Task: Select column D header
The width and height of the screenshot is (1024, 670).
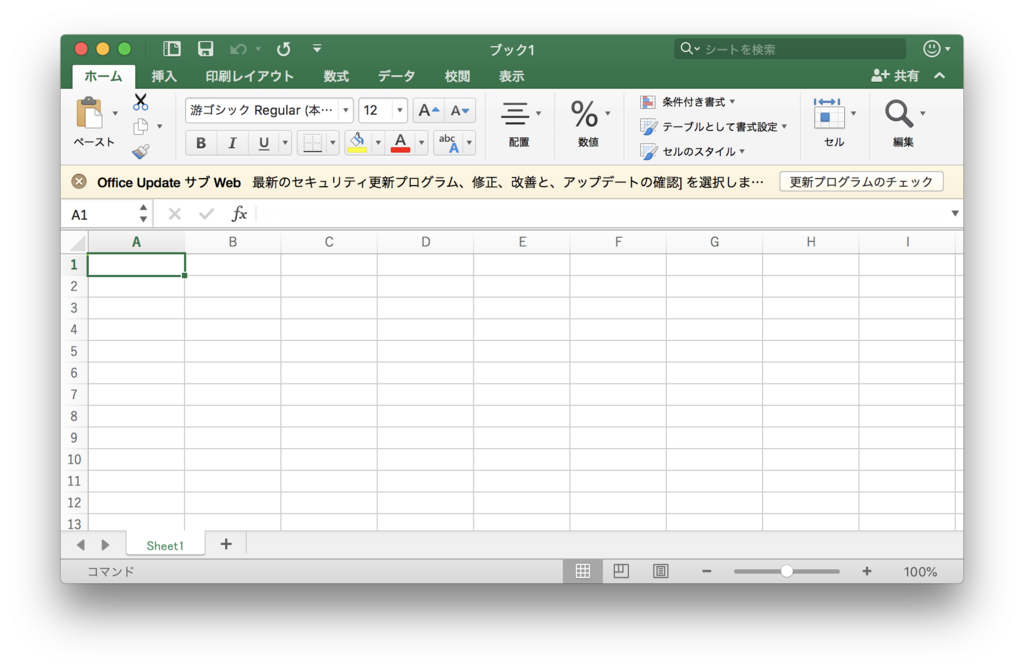Action: (425, 242)
